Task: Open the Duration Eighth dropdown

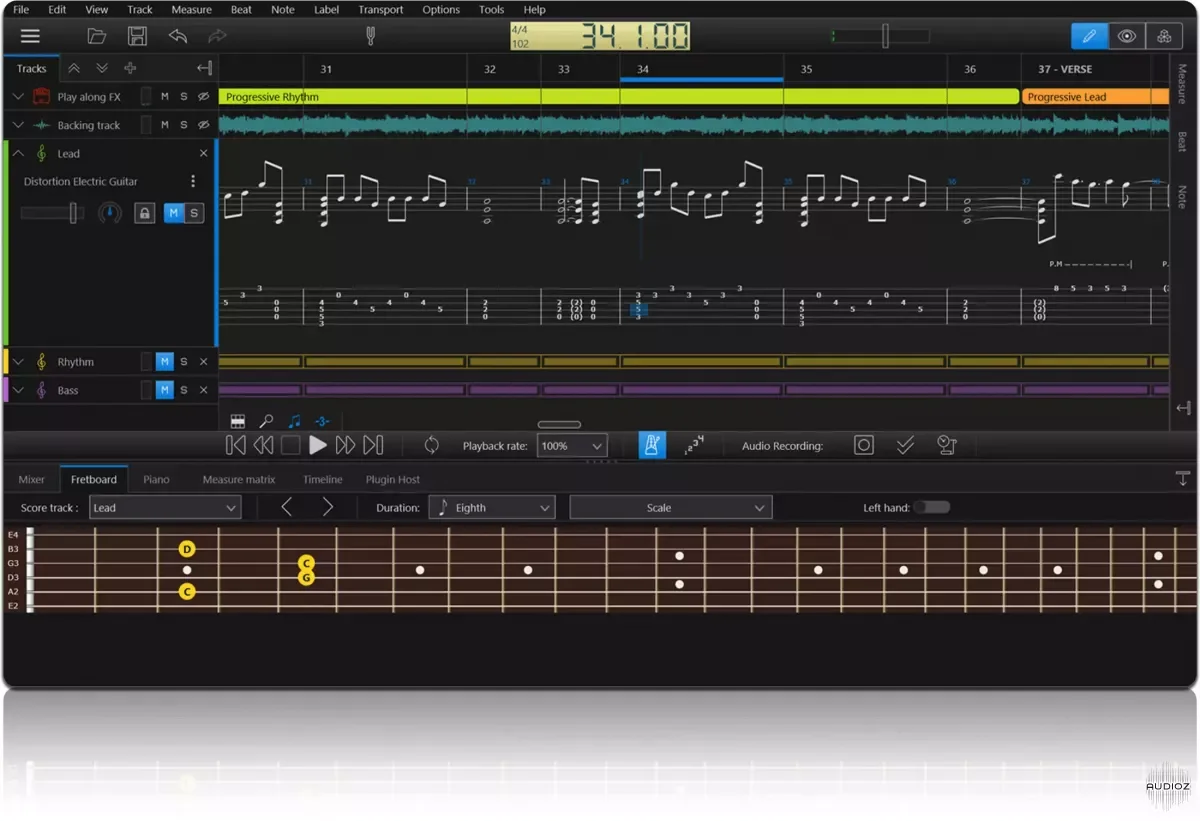Action: (492, 507)
